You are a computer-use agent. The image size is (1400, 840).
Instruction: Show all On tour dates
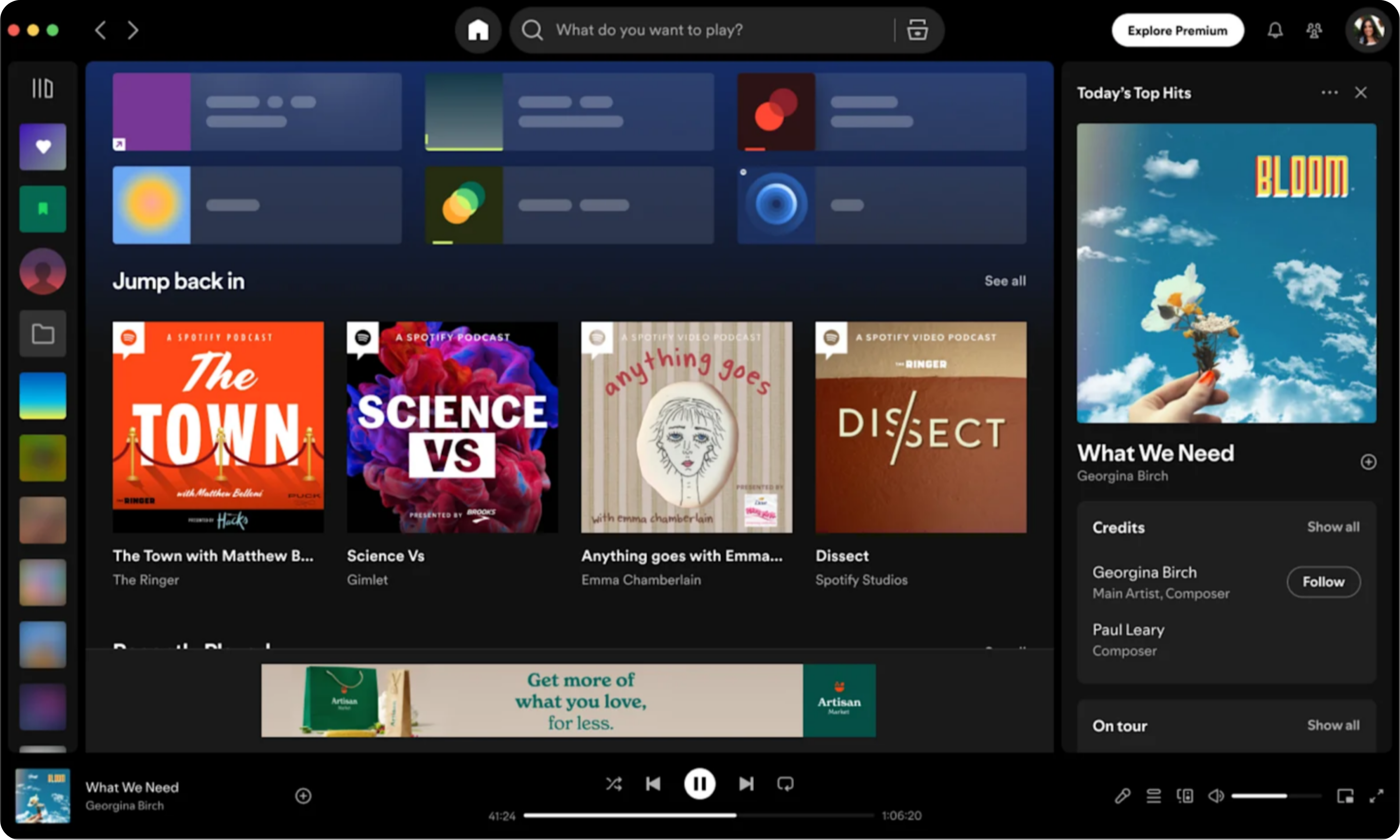(x=1333, y=726)
